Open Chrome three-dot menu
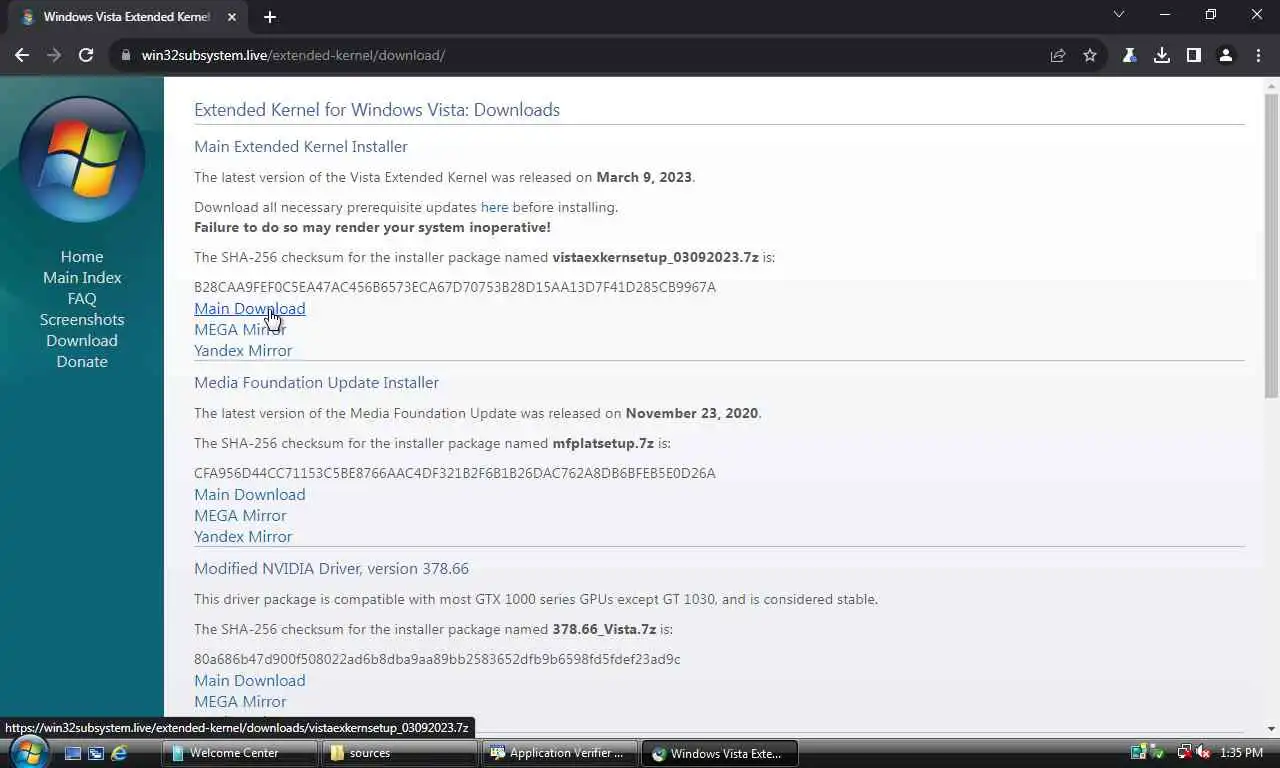1280x768 pixels. point(1258,55)
